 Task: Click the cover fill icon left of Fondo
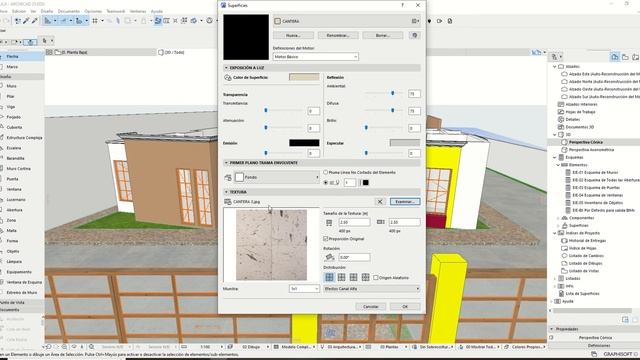(228, 177)
